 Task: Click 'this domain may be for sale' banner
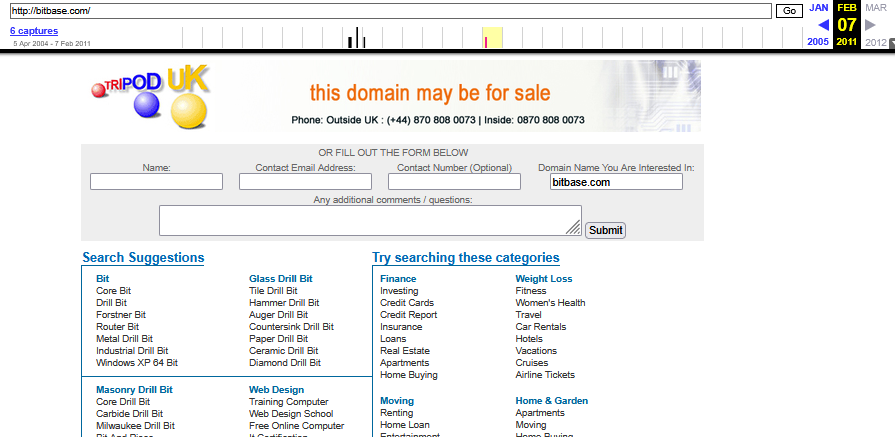(x=430, y=92)
